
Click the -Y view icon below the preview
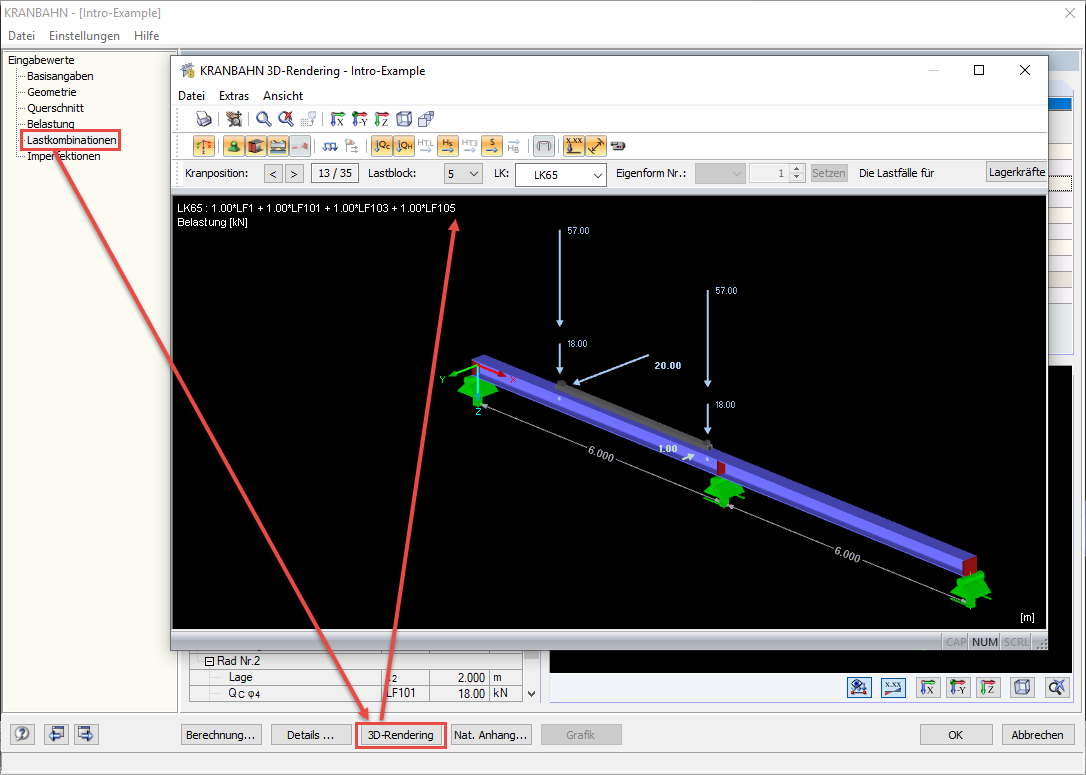tap(958, 688)
